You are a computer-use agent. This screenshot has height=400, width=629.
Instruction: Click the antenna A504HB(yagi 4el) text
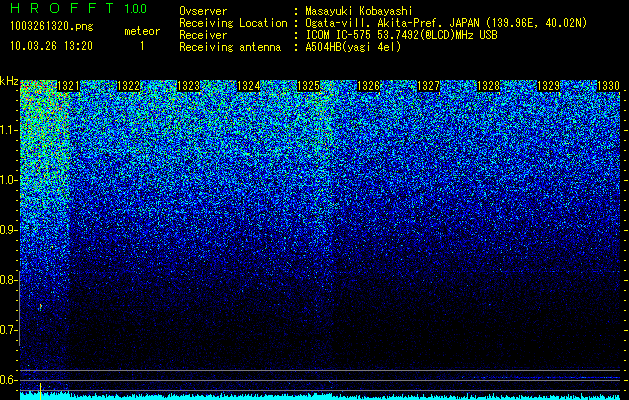(353, 47)
